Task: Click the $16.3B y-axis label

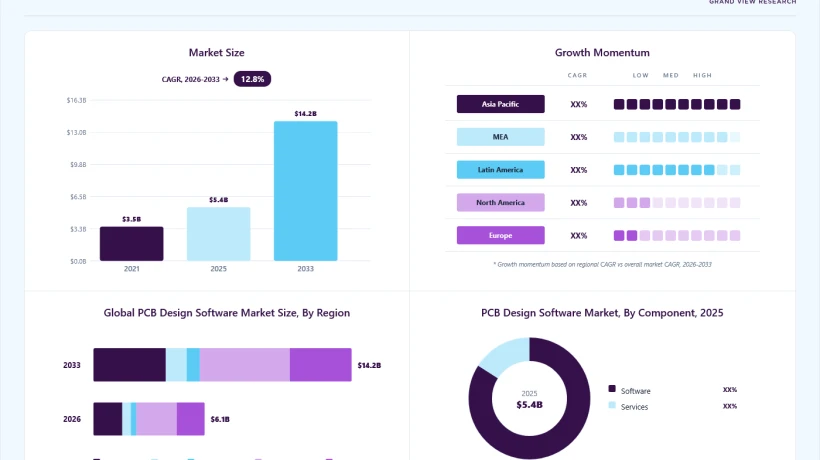Action: [x=76, y=100]
